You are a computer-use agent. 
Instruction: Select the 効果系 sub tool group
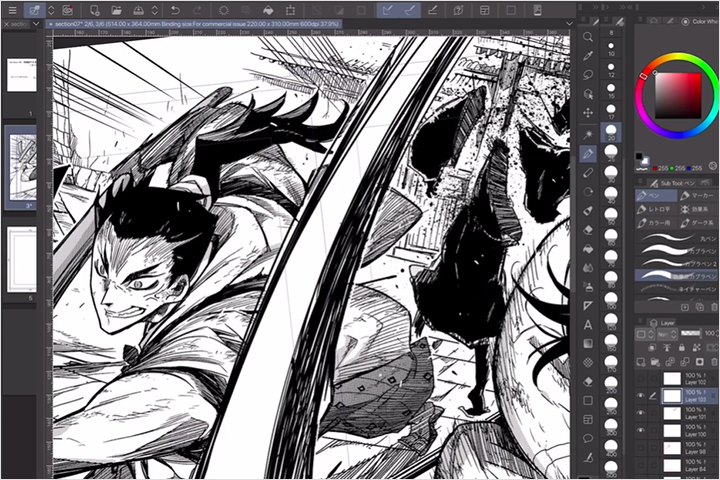[x=698, y=209]
